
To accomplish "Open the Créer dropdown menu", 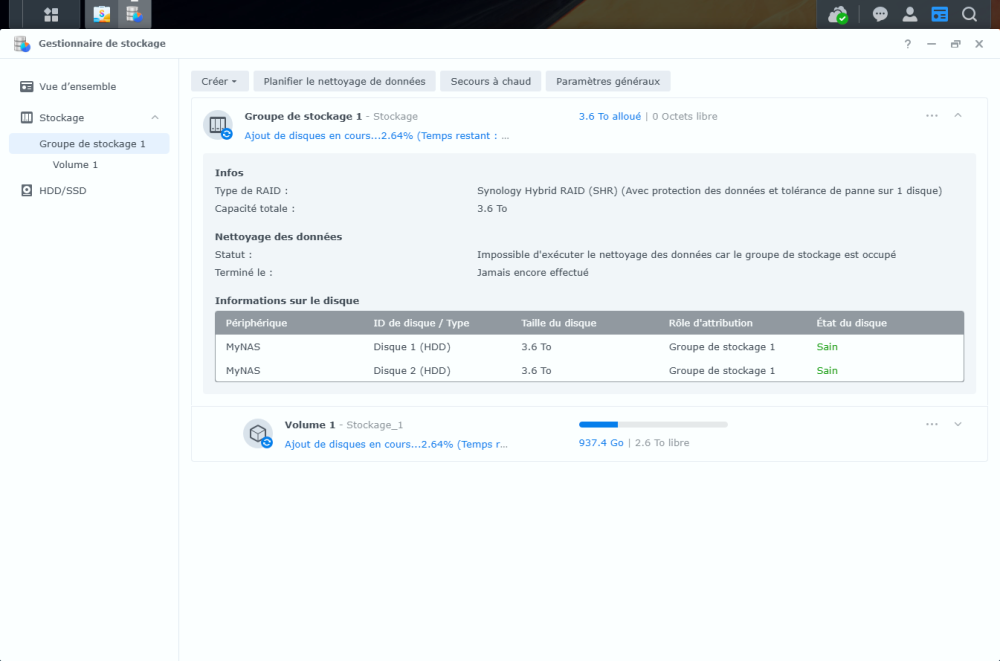I will (x=219, y=82).
